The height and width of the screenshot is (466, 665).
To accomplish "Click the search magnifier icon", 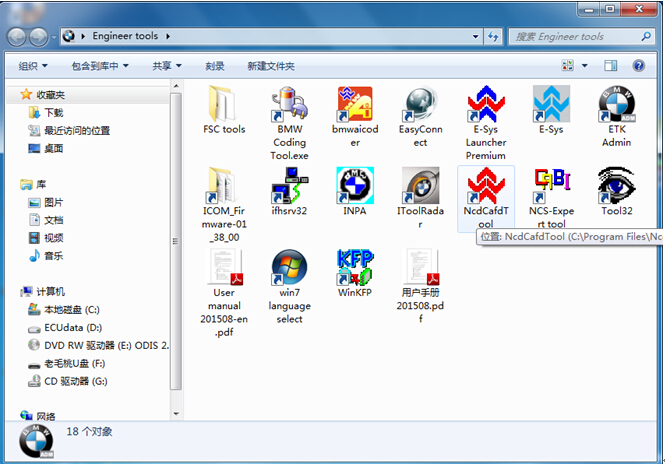I will click(646, 36).
